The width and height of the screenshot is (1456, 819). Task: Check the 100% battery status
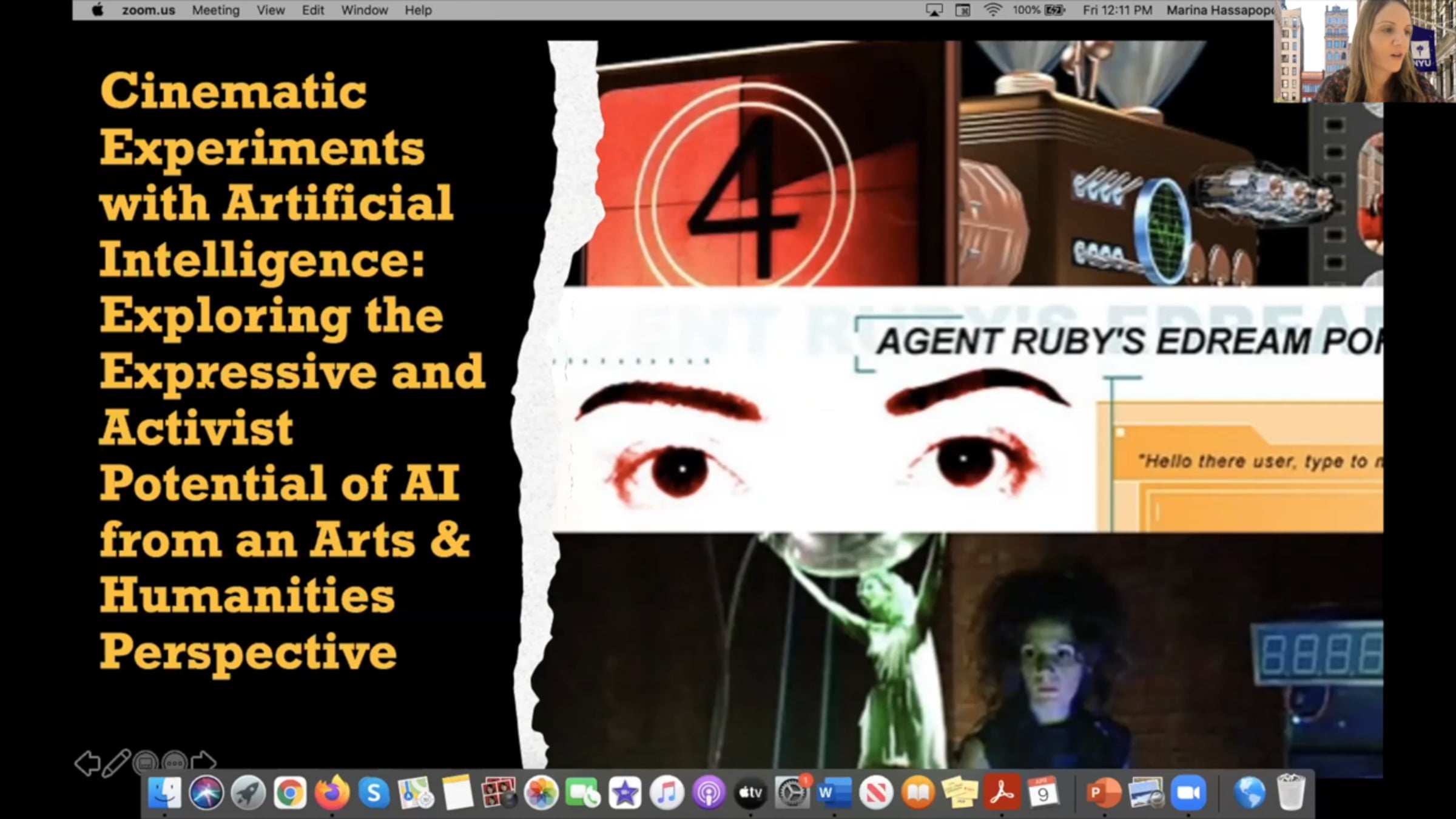click(x=1039, y=10)
